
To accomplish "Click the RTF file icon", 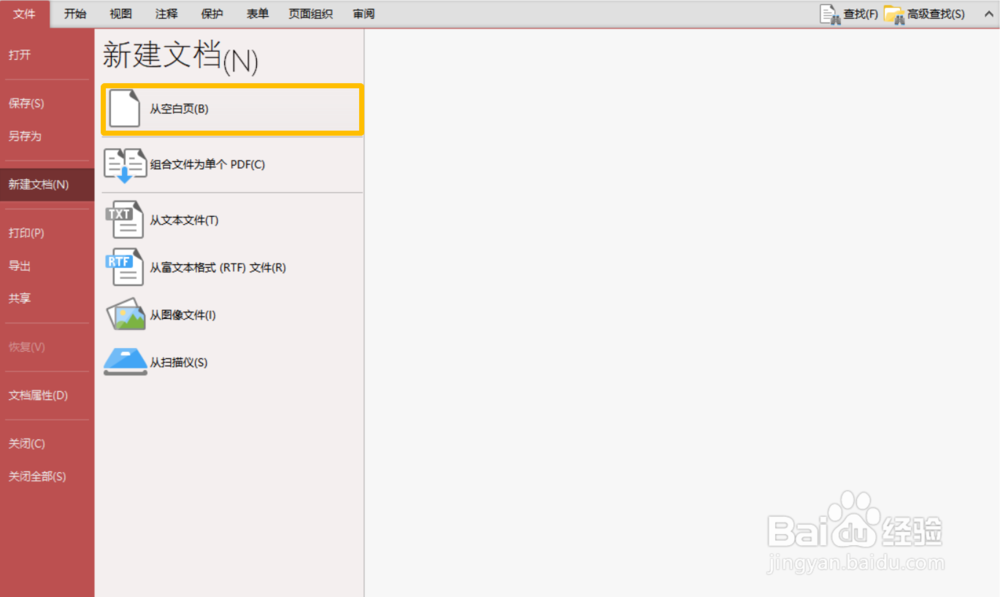I will click(124, 267).
